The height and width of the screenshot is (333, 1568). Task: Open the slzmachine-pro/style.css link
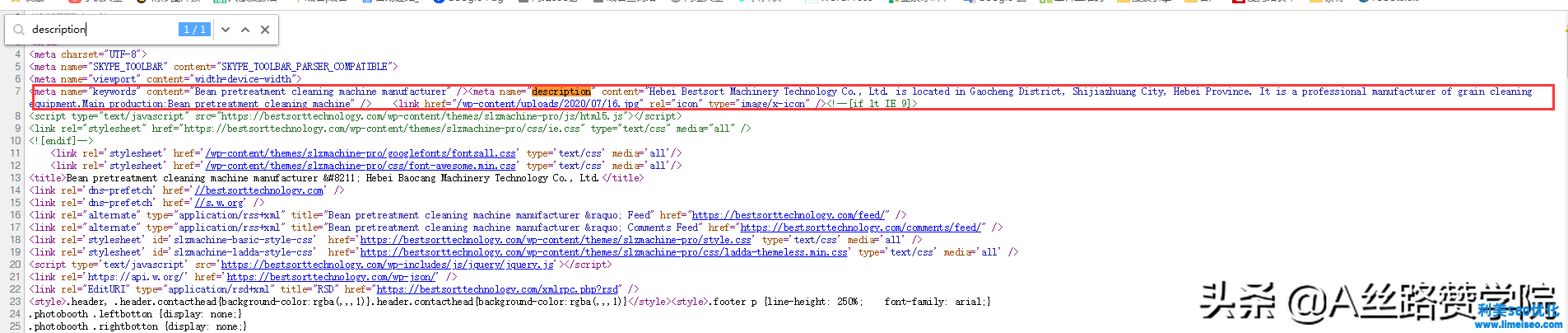pyautogui.click(x=556, y=240)
